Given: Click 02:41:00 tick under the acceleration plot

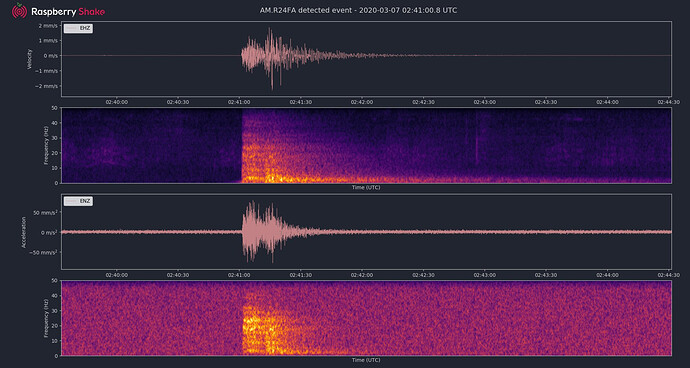Looking at the screenshot, I should [239, 275].
